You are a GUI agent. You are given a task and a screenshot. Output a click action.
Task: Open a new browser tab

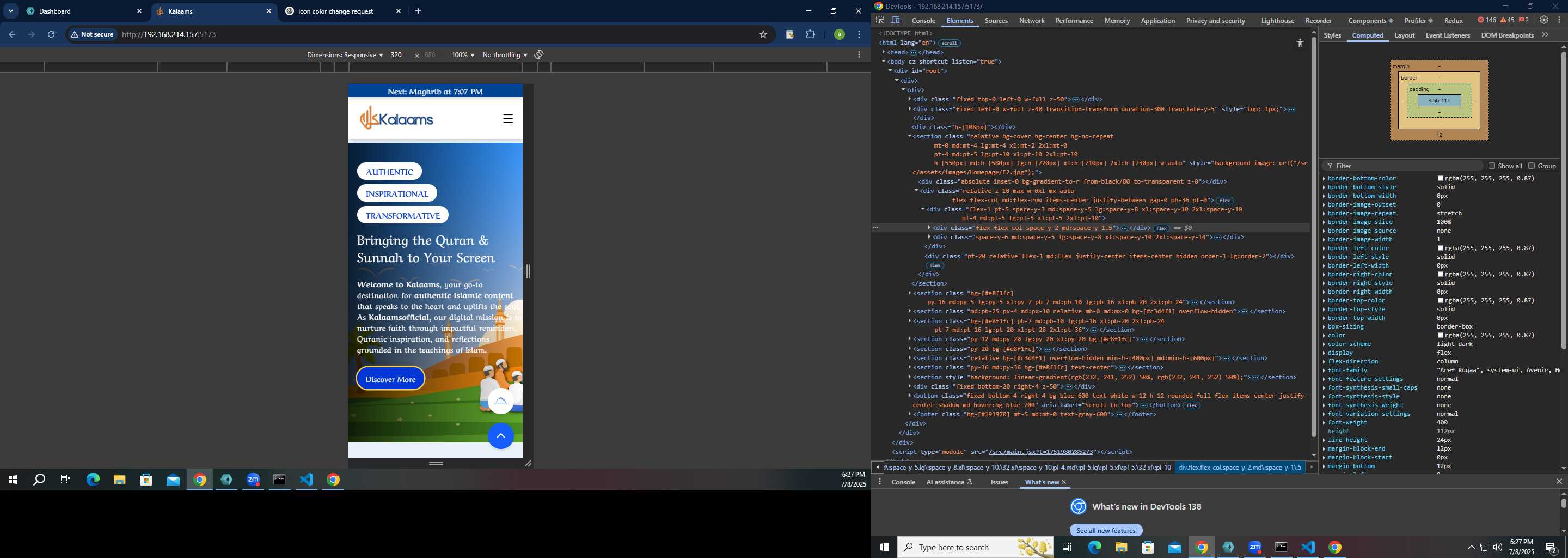point(418,11)
